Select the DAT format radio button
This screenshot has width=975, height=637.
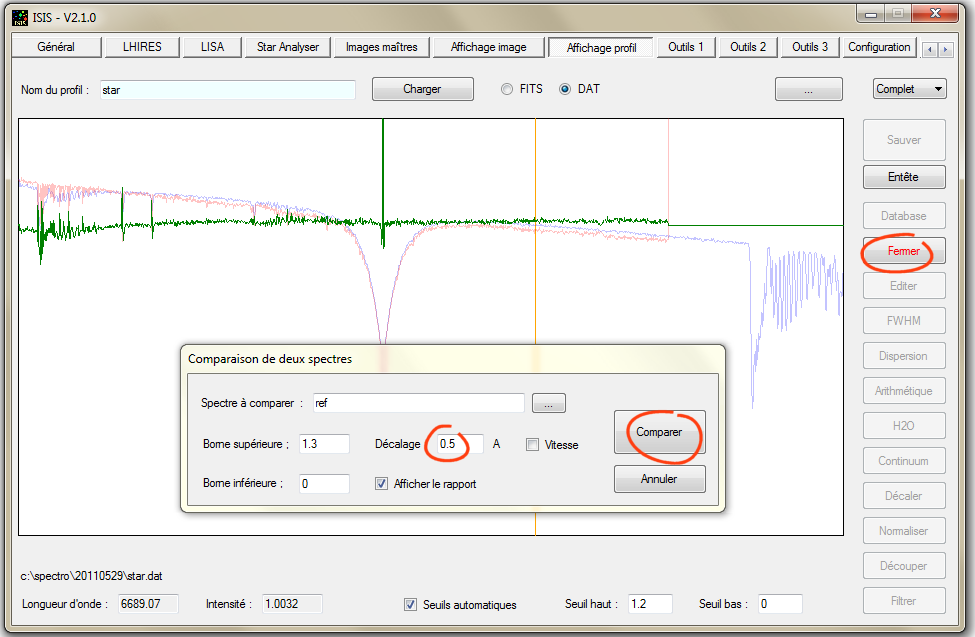565,89
